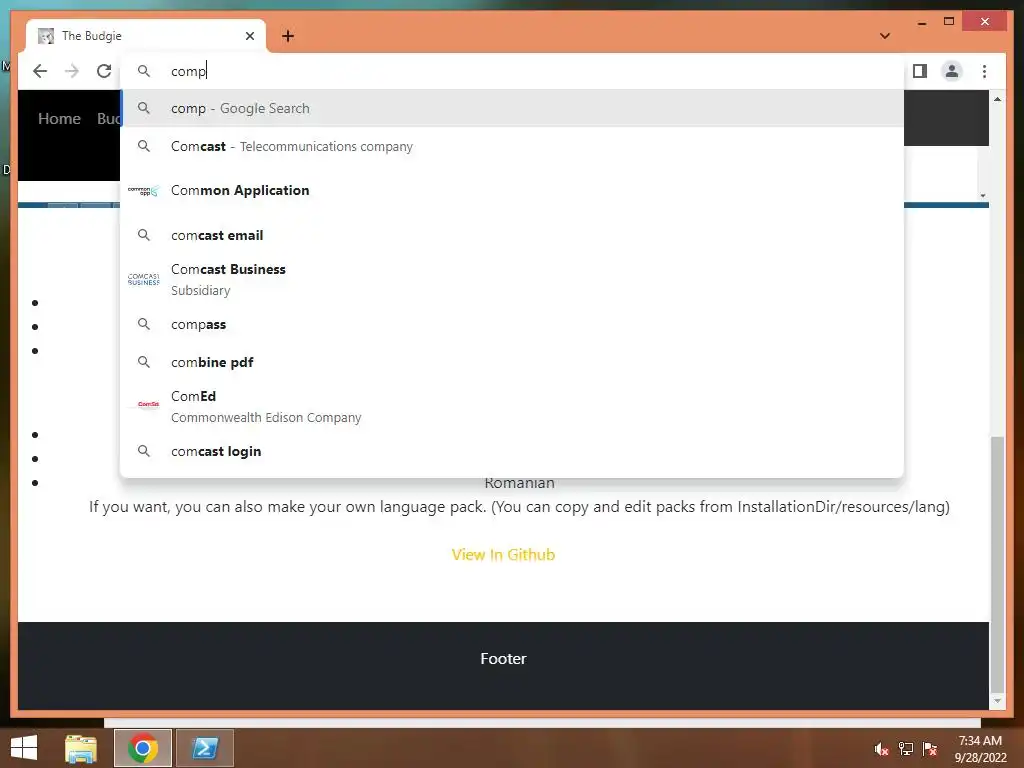Close The Budgie tab

click(x=249, y=36)
